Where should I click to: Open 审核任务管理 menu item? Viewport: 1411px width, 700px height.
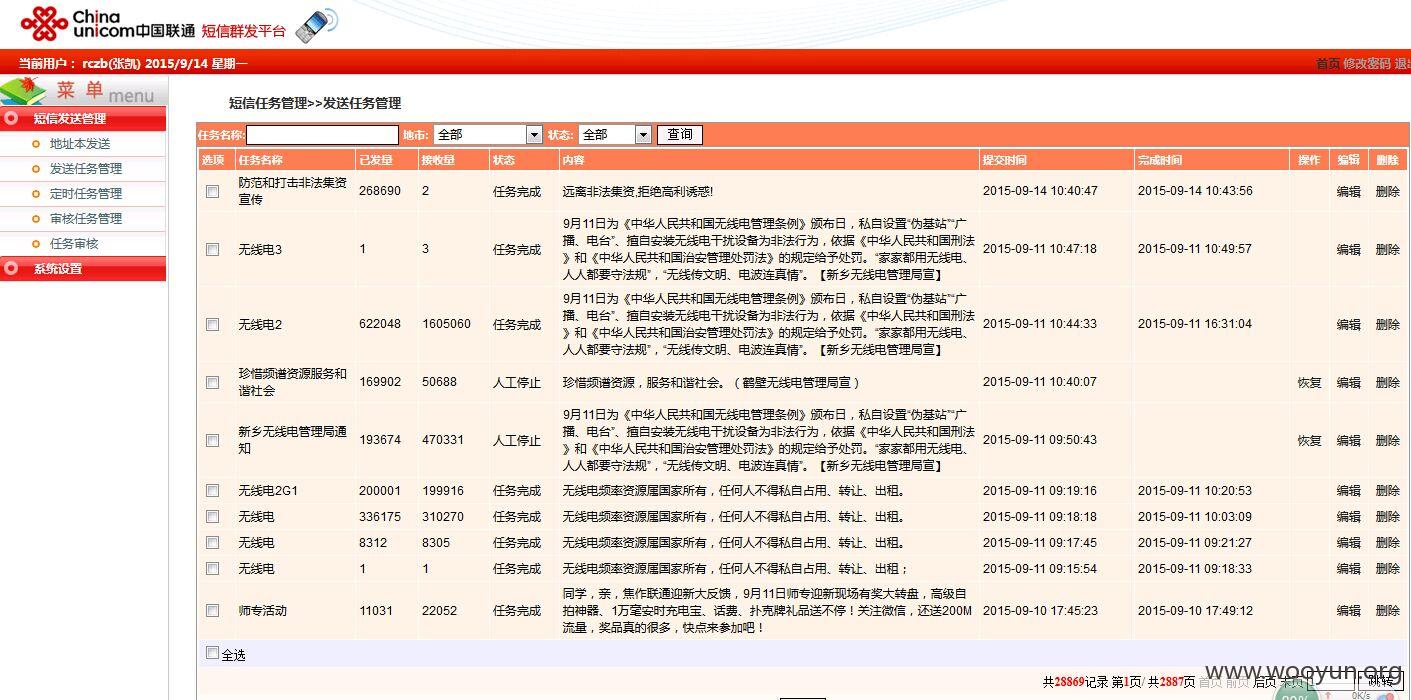pos(86,219)
